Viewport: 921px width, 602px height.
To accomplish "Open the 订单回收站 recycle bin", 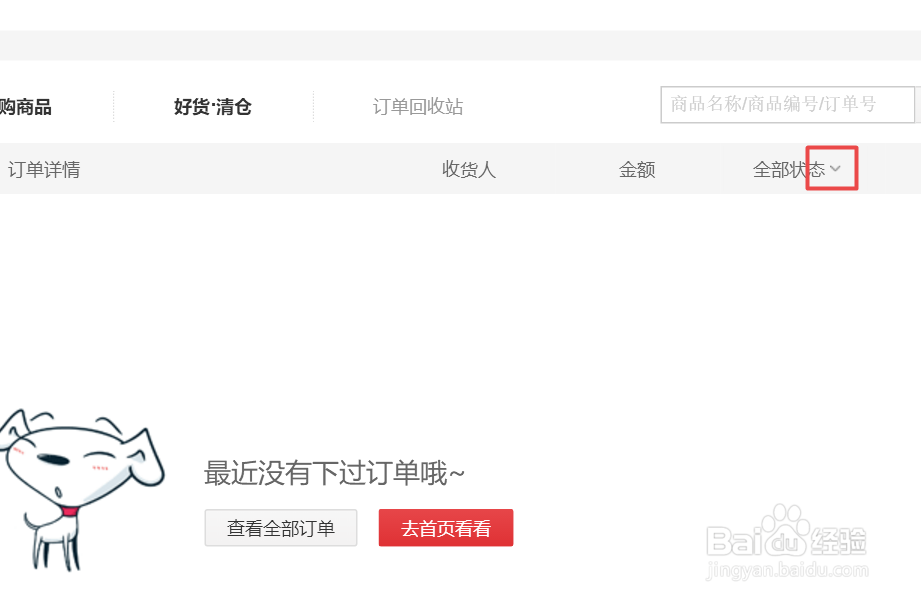I will tap(418, 107).
